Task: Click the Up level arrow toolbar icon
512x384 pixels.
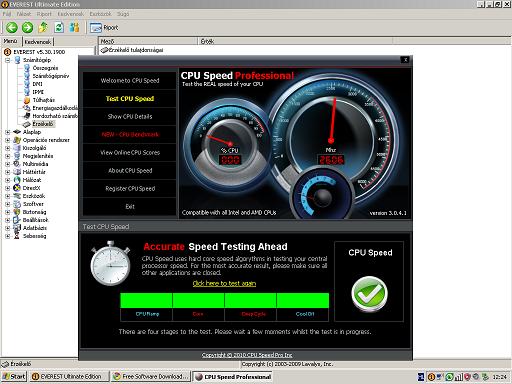Action: (43, 27)
